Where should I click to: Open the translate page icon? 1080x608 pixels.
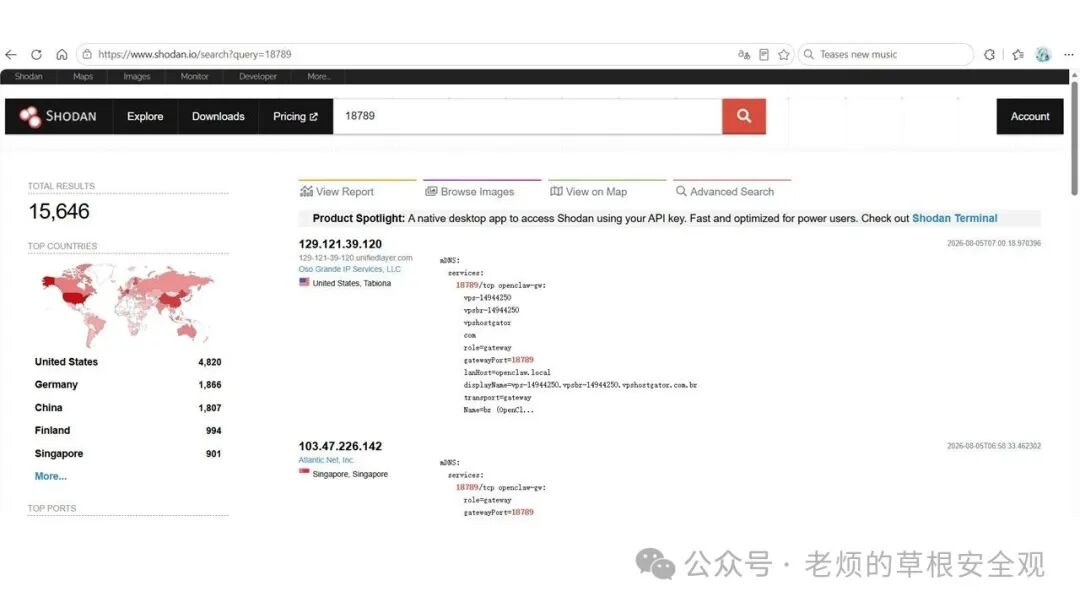point(743,54)
